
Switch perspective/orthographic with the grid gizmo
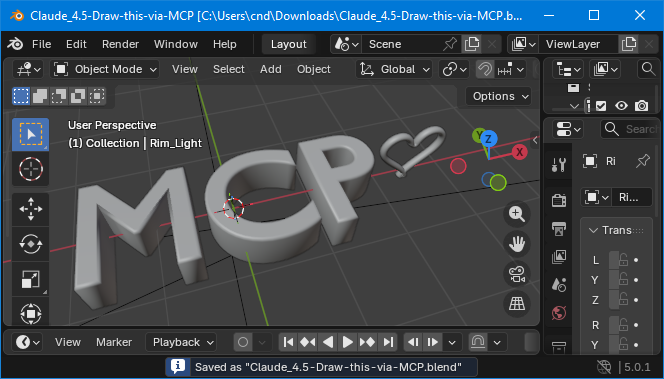point(517,304)
